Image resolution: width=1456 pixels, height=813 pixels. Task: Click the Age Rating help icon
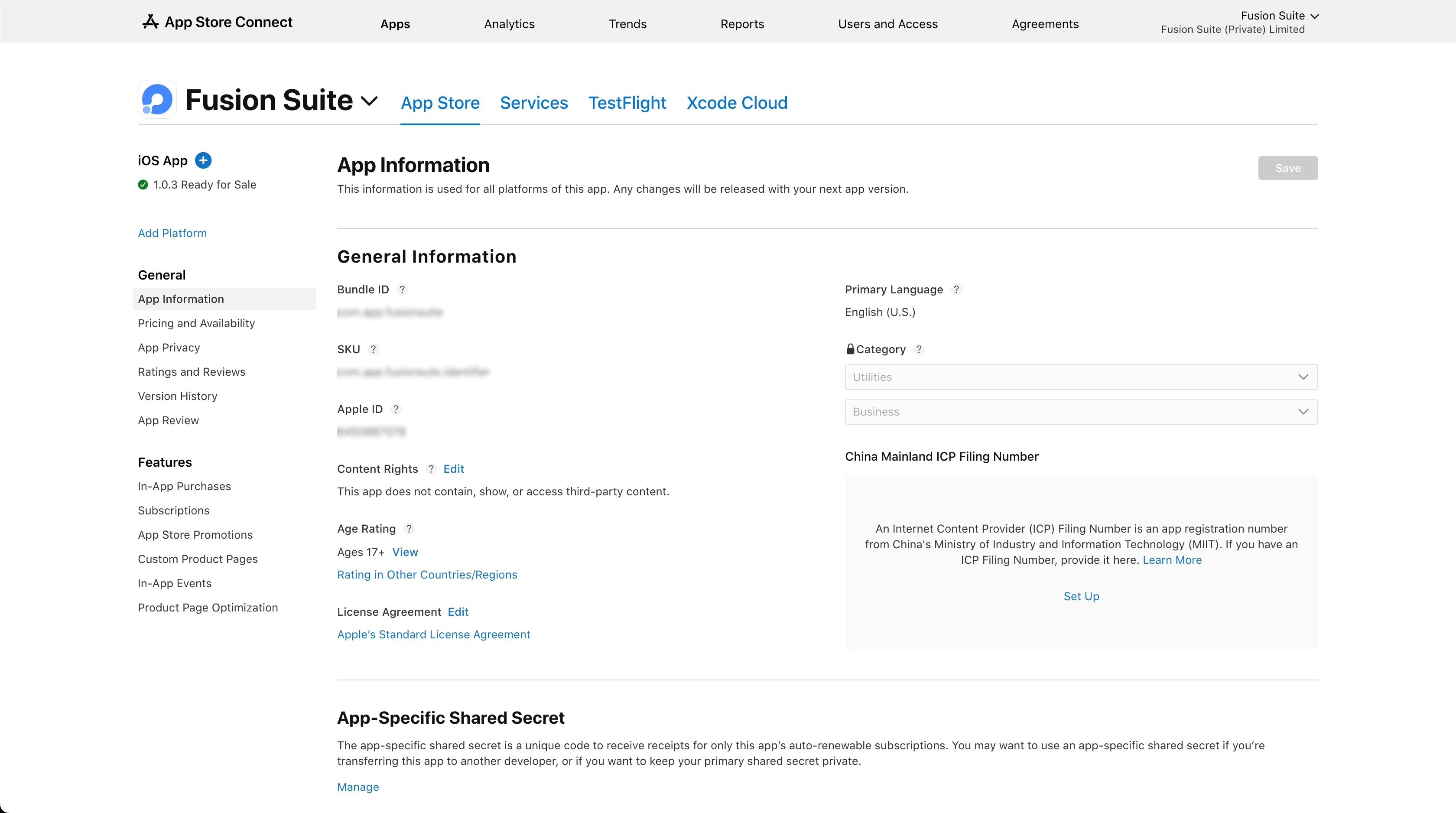coord(409,529)
